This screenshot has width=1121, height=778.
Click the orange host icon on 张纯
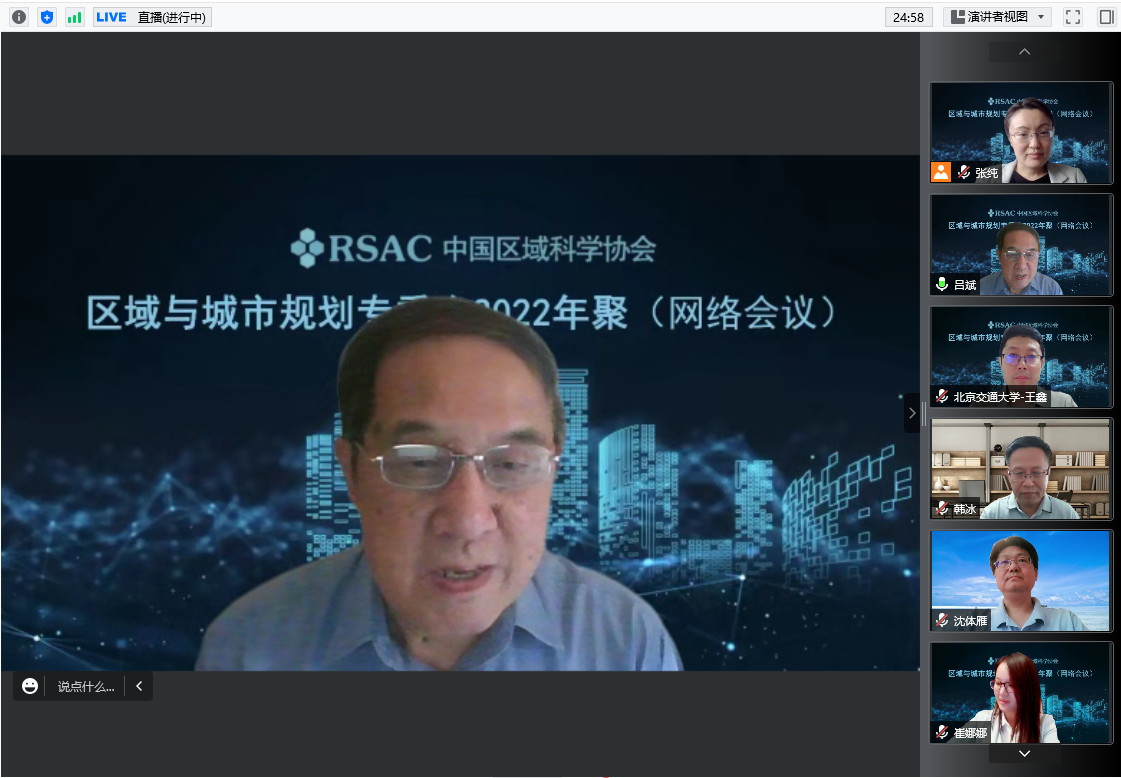[x=941, y=172]
